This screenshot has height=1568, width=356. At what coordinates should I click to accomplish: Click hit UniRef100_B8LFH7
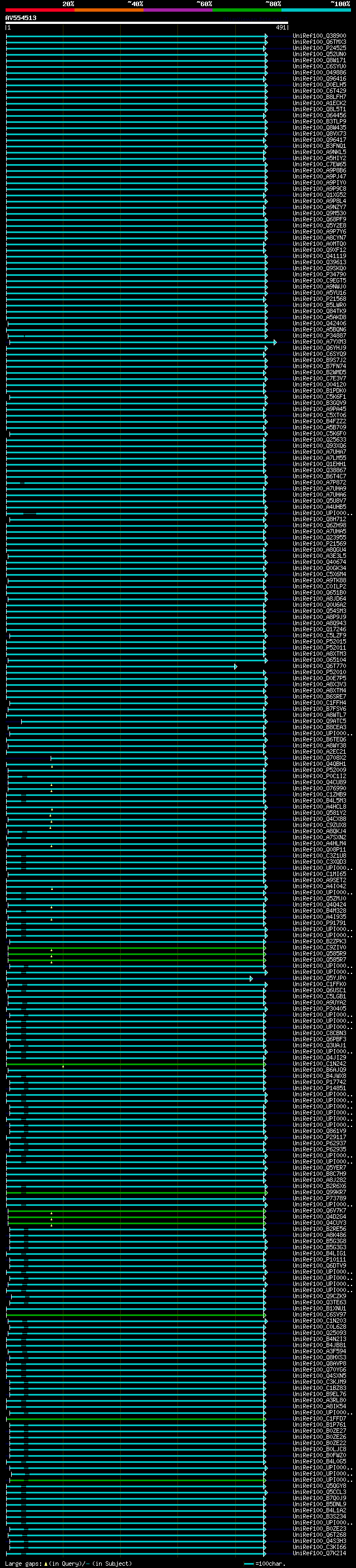[x=319, y=97]
